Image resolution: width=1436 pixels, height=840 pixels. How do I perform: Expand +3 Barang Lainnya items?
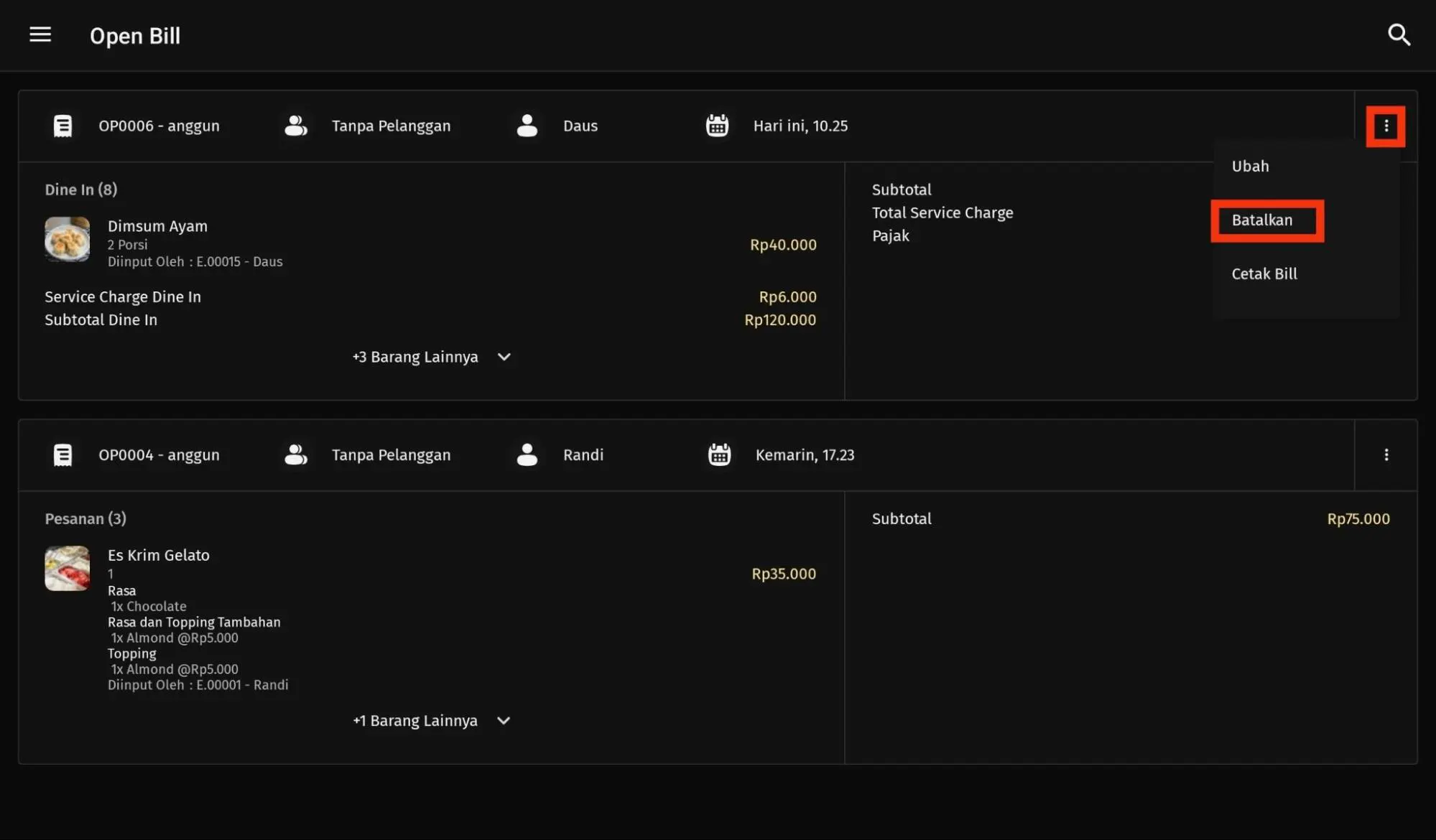pyautogui.click(x=415, y=357)
